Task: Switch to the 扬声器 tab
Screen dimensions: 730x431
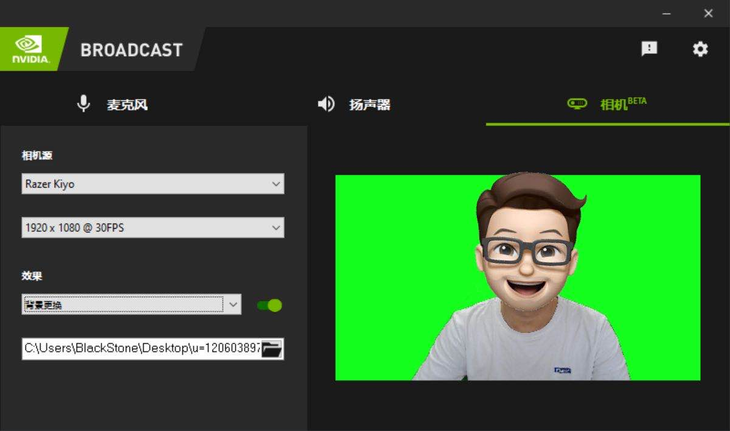Action: point(369,105)
